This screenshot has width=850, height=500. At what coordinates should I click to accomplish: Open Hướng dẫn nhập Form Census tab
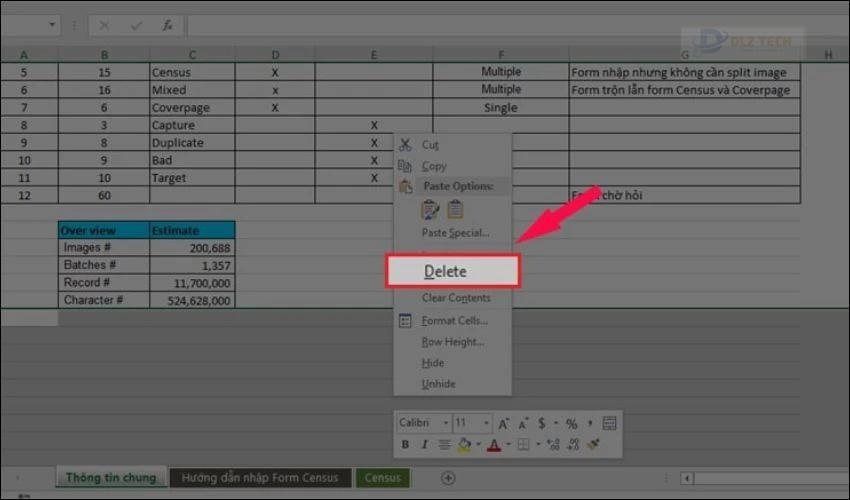coord(260,478)
